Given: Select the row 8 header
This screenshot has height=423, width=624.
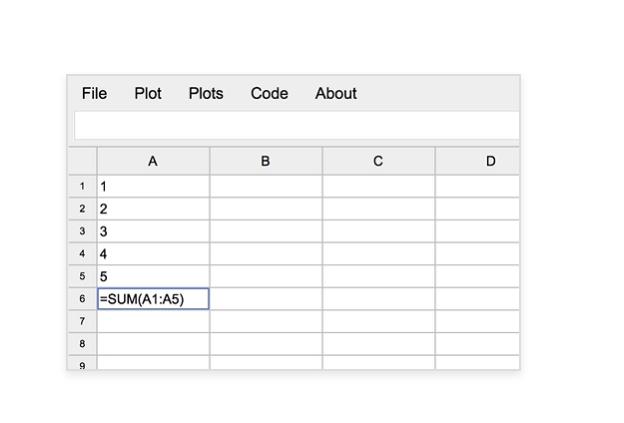Looking at the screenshot, I should [x=82, y=343].
